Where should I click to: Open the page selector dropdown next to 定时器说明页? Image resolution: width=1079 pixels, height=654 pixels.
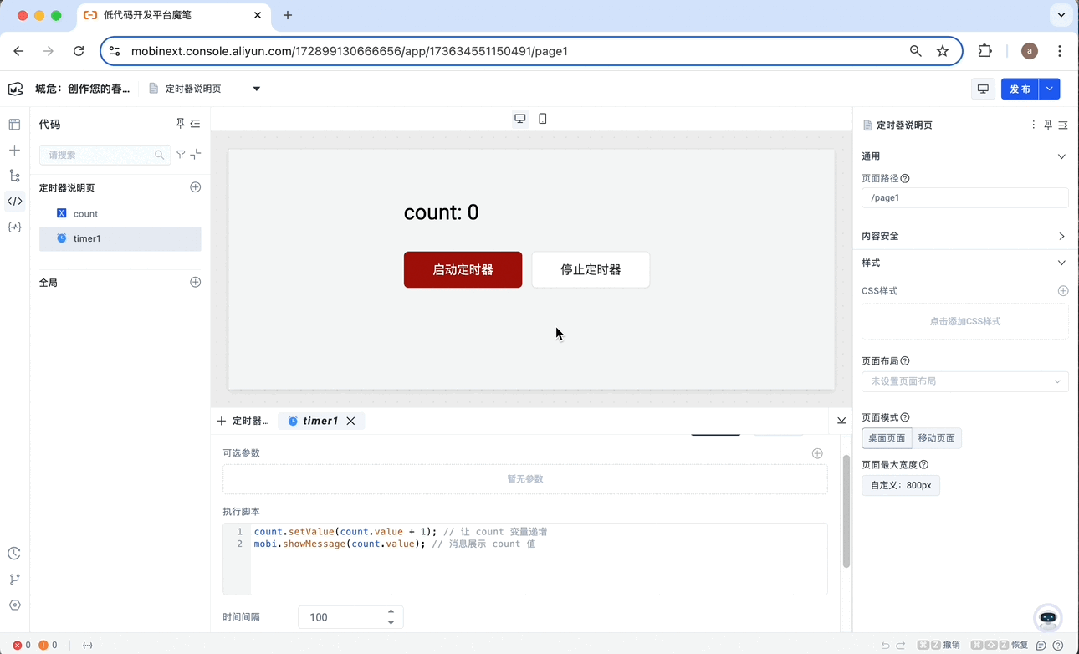256,89
